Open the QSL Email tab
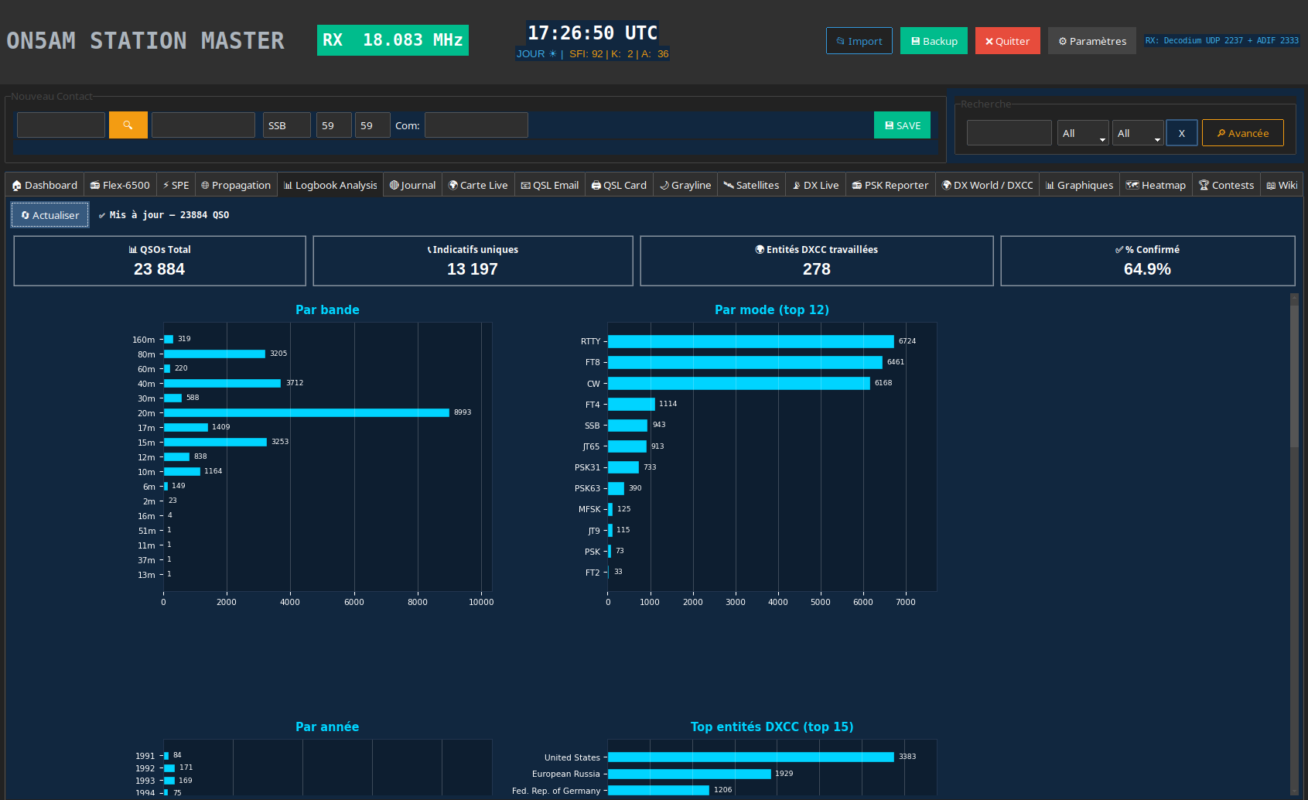Viewport: 1308px width, 800px height. point(550,185)
